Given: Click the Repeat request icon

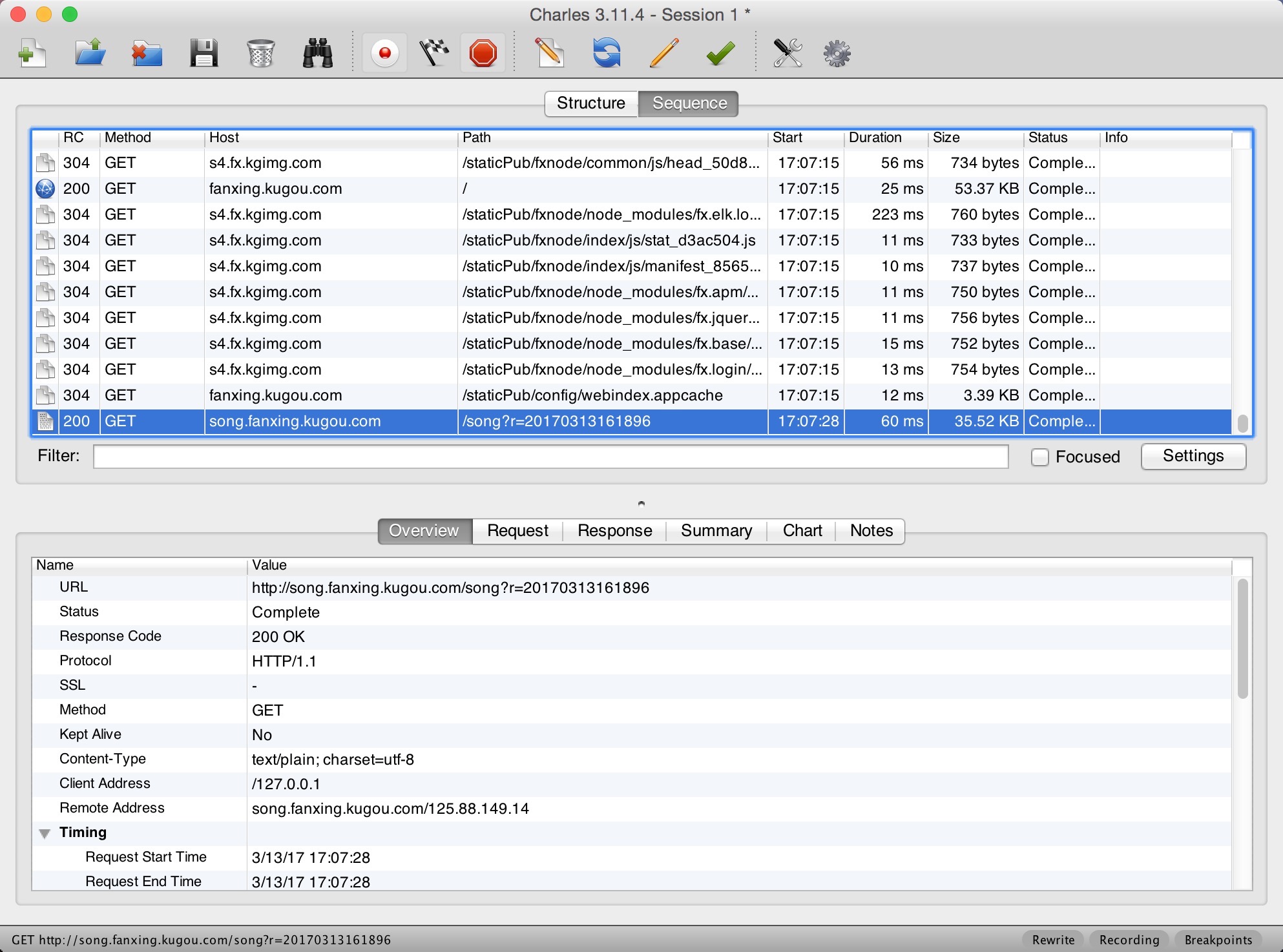Looking at the screenshot, I should click(607, 54).
